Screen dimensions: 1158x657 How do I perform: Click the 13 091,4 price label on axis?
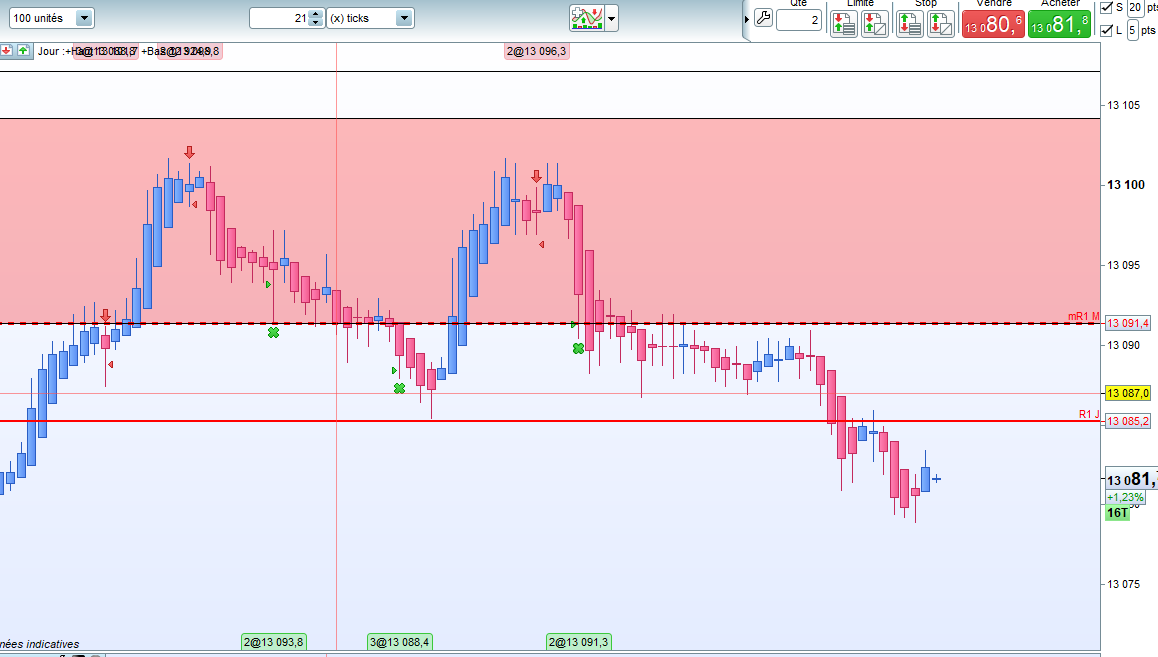1128,323
